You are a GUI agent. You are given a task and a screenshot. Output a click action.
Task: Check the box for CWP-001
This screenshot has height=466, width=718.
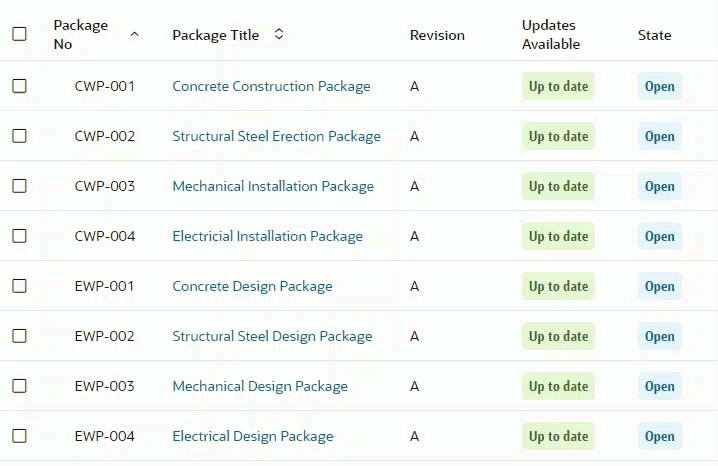[19, 86]
